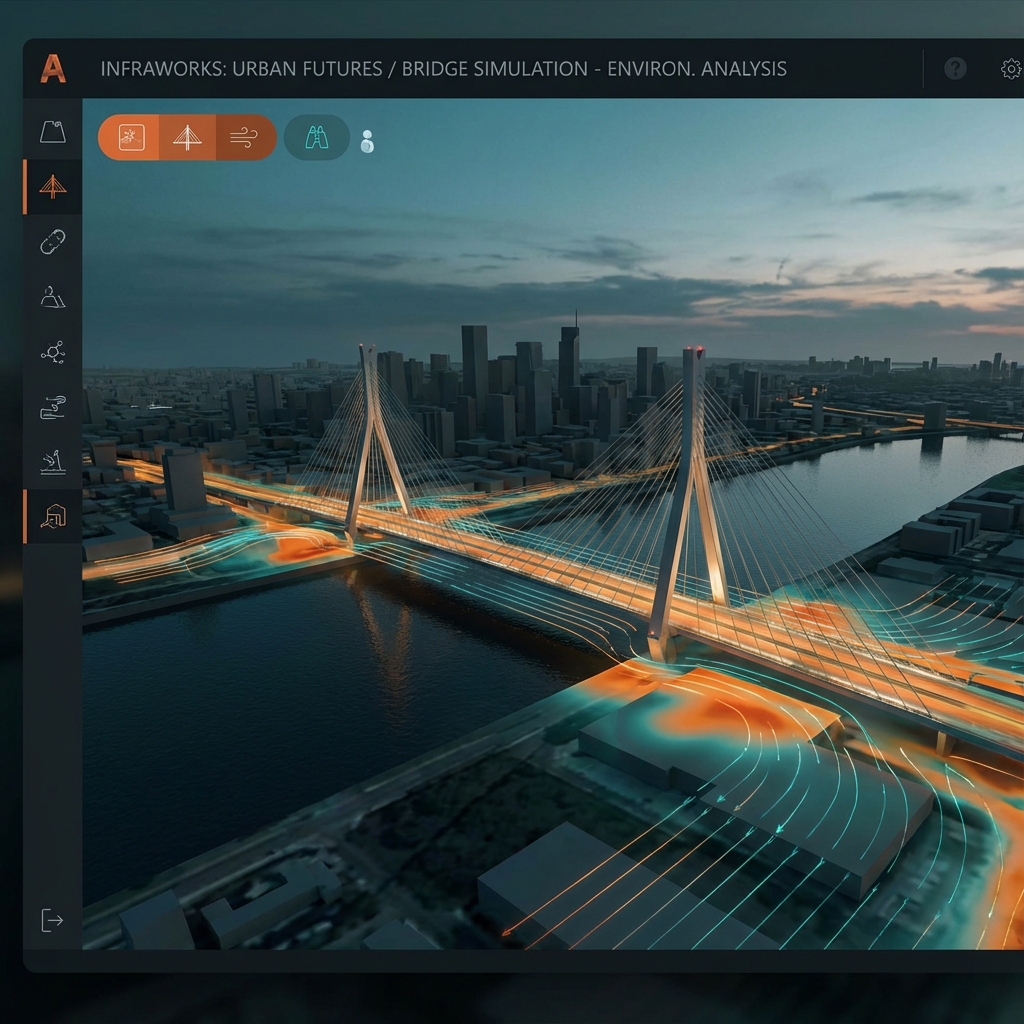Expand the user account avatar menu
This screenshot has width=1024, height=1024.
368,143
